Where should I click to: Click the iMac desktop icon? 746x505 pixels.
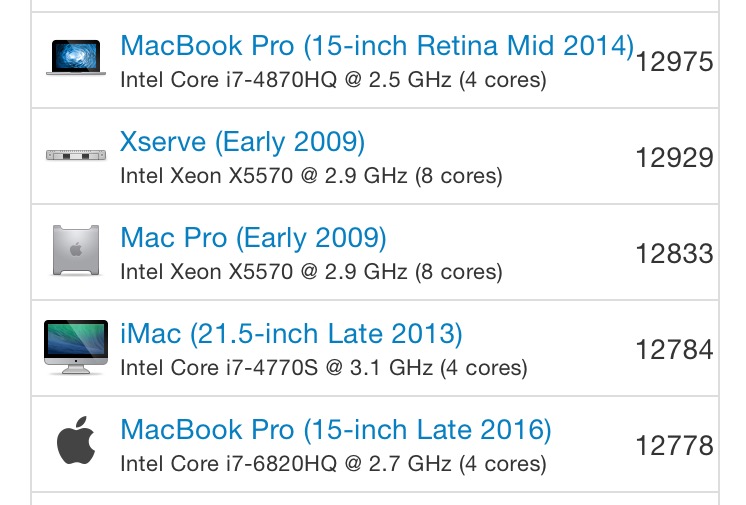76,347
